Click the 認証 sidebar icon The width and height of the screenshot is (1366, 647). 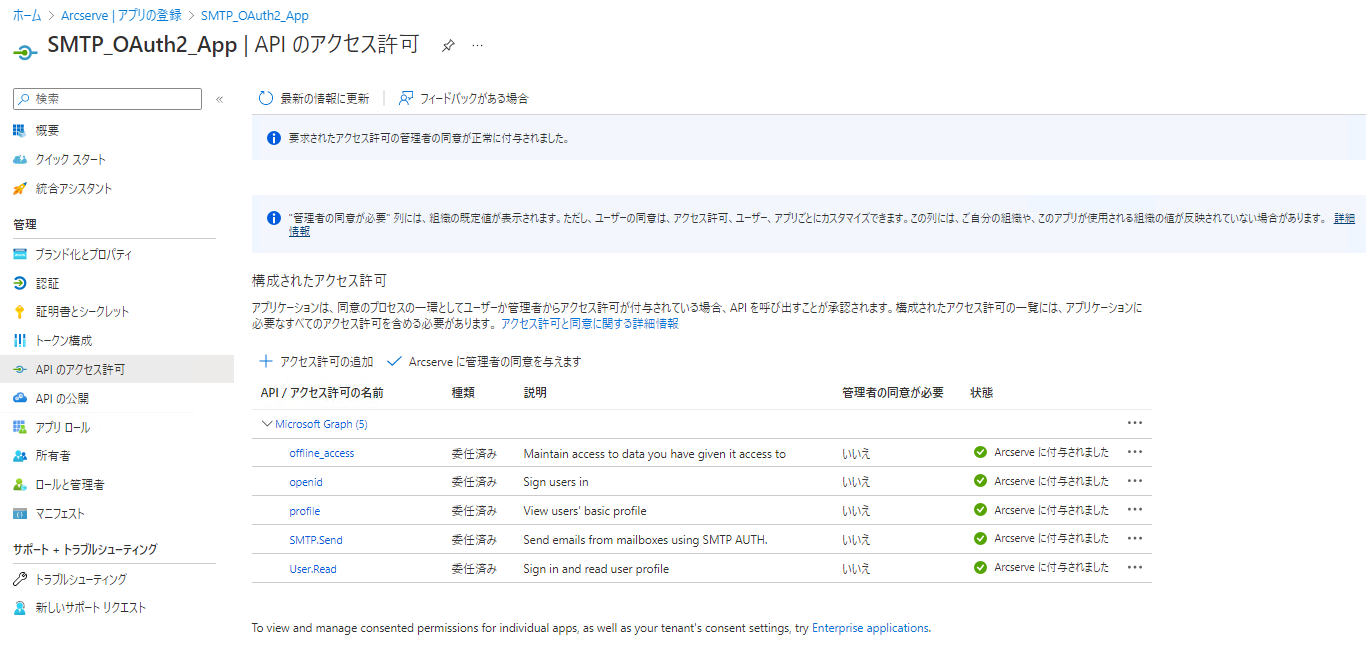(x=20, y=283)
